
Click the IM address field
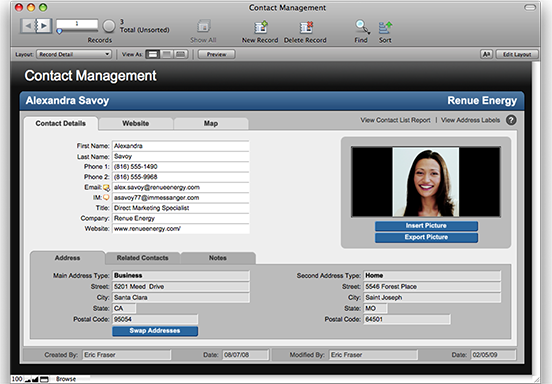coord(181,197)
